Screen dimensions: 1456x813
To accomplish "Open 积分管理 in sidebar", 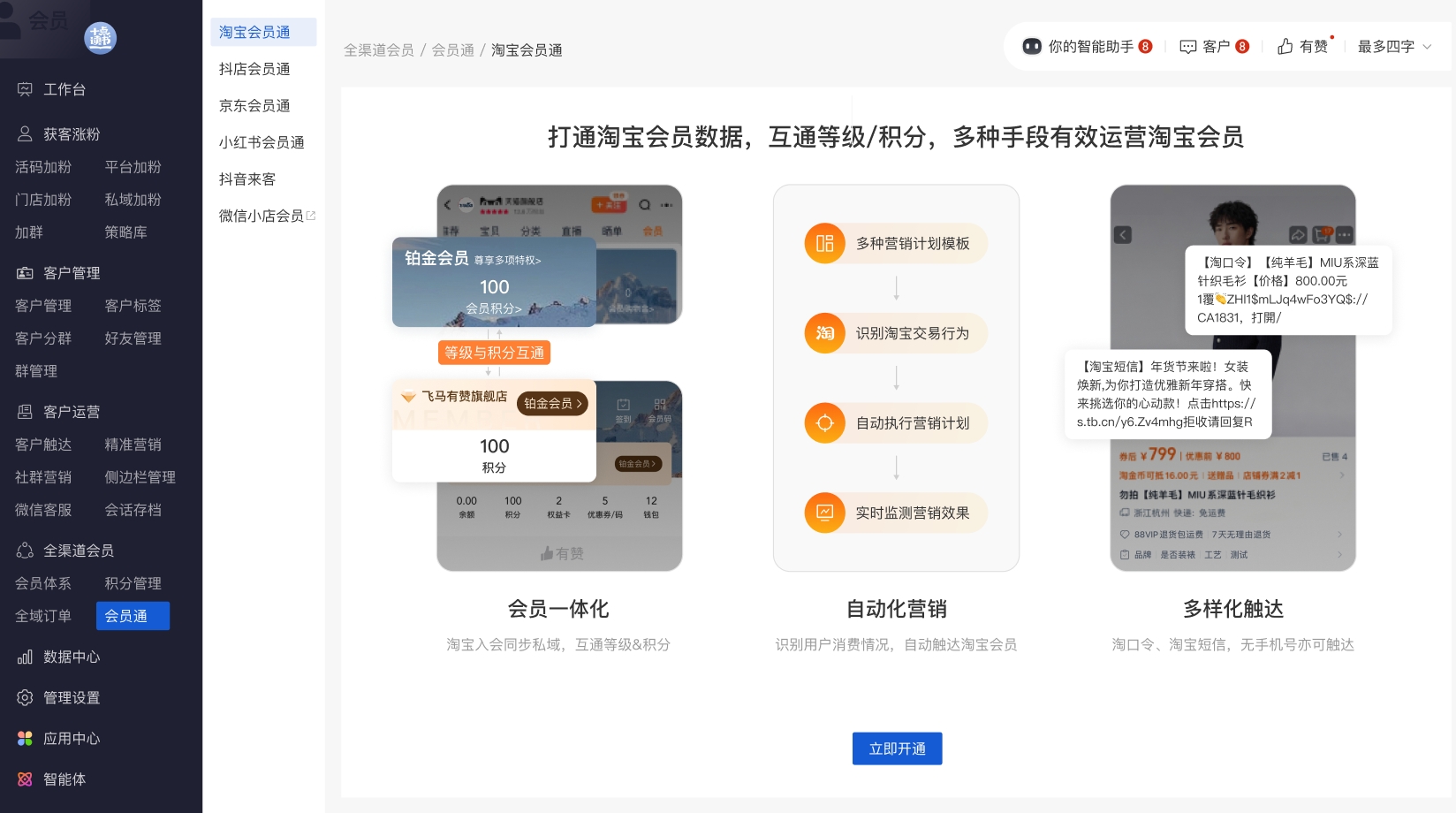I will 133,583.
